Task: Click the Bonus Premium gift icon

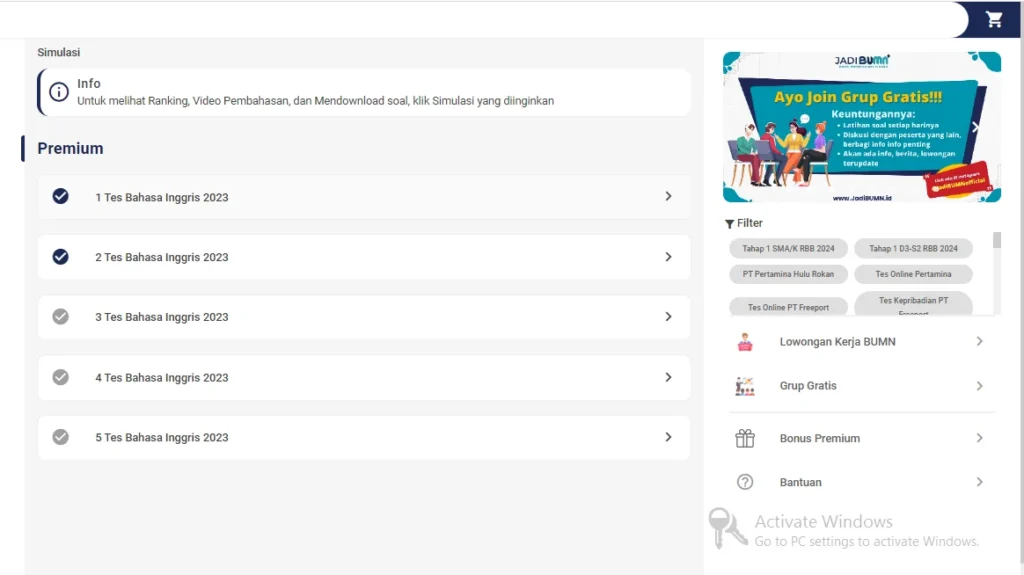Action: (745, 438)
